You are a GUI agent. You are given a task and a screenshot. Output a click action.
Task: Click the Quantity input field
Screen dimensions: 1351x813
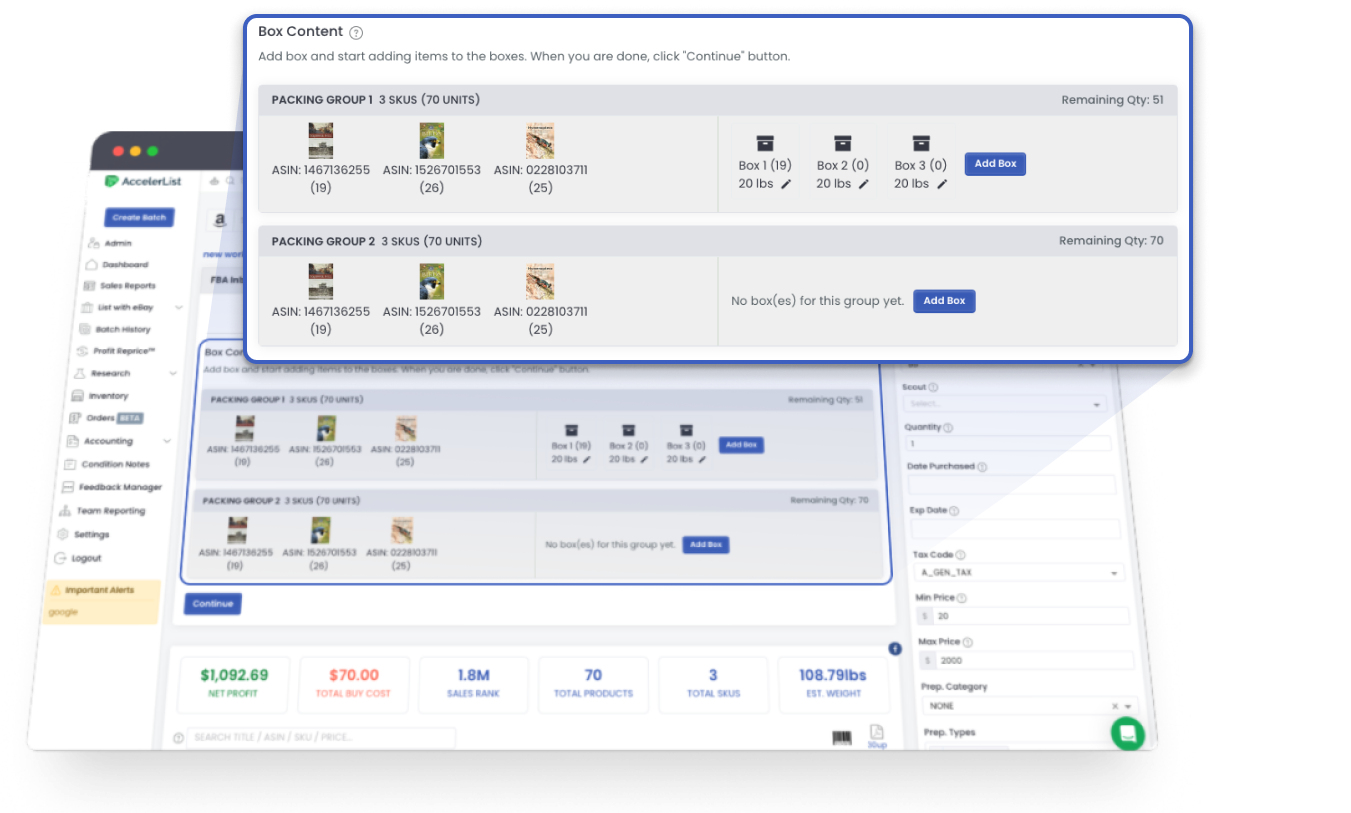coord(1007,443)
